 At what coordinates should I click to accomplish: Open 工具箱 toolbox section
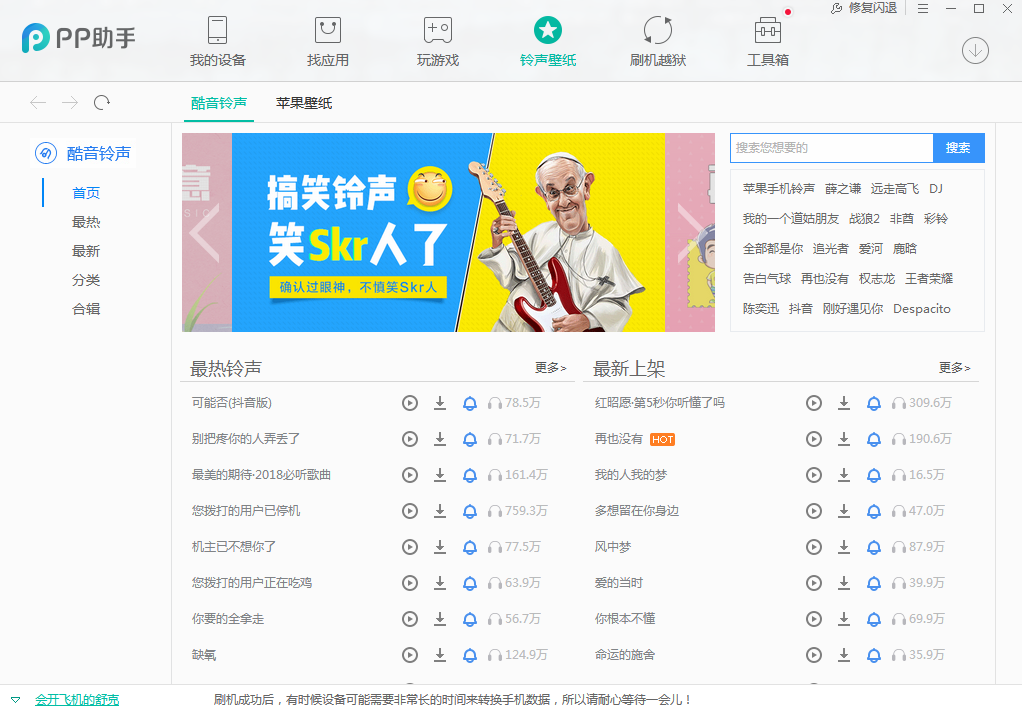pyautogui.click(x=768, y=42)
